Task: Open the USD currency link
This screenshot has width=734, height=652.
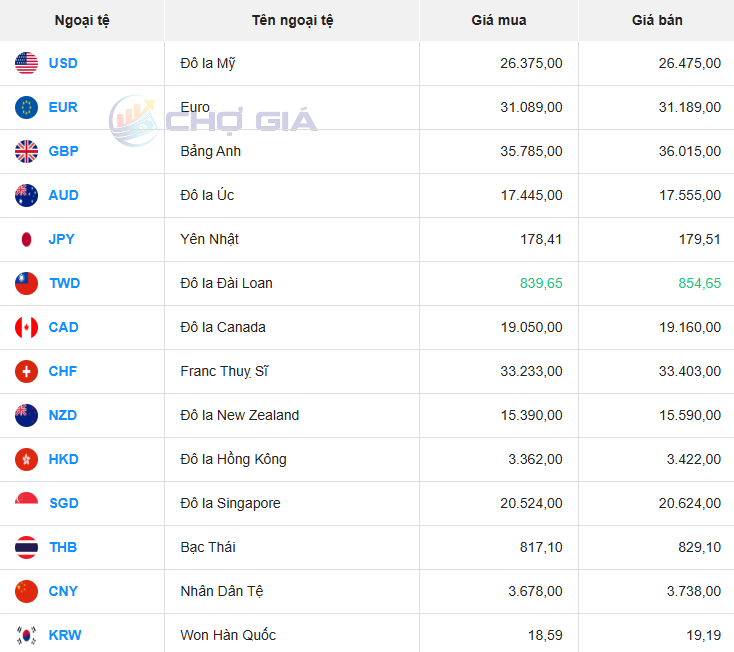Action: coord(63,63)
